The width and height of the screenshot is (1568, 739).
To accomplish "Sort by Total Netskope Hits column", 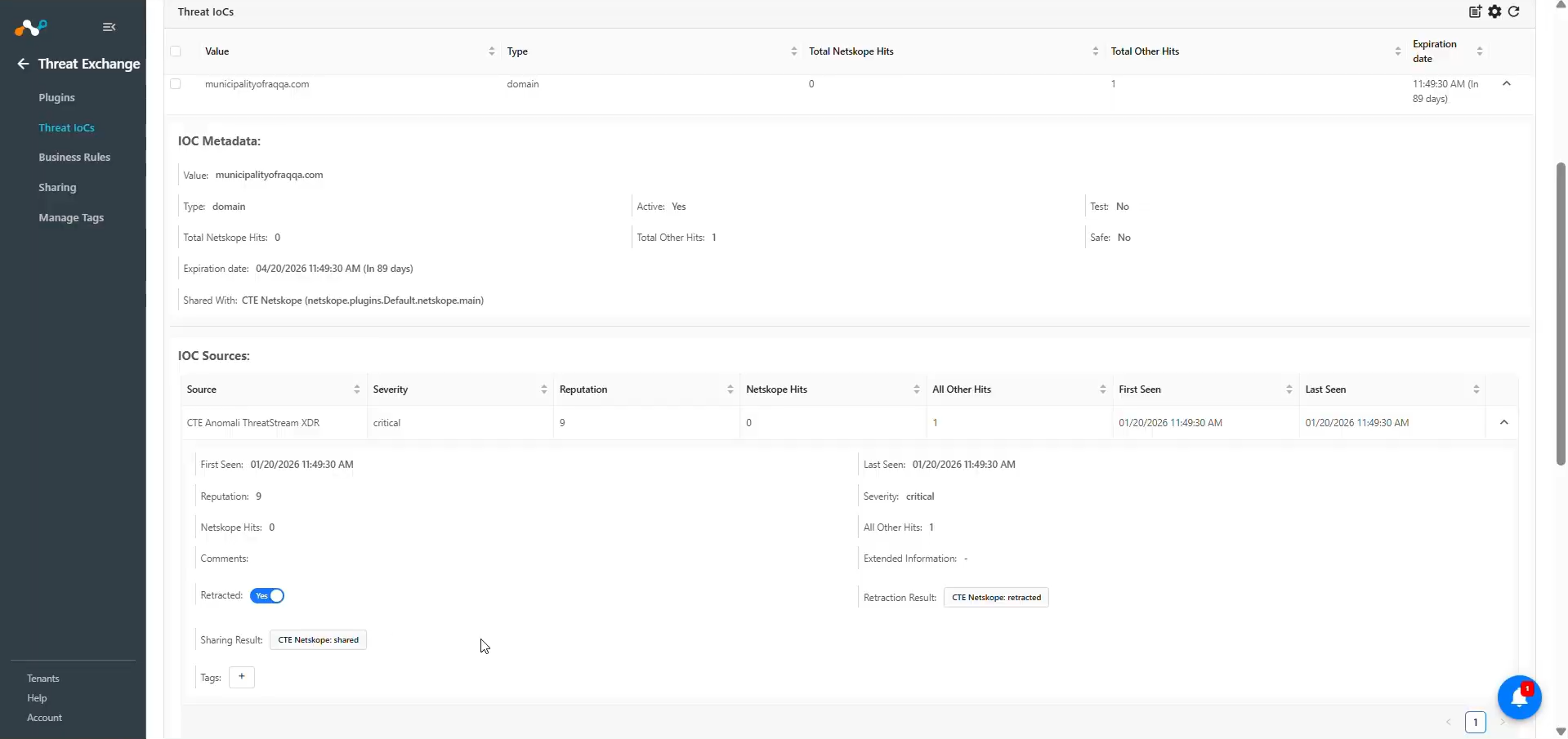I will coord(1096,51).
